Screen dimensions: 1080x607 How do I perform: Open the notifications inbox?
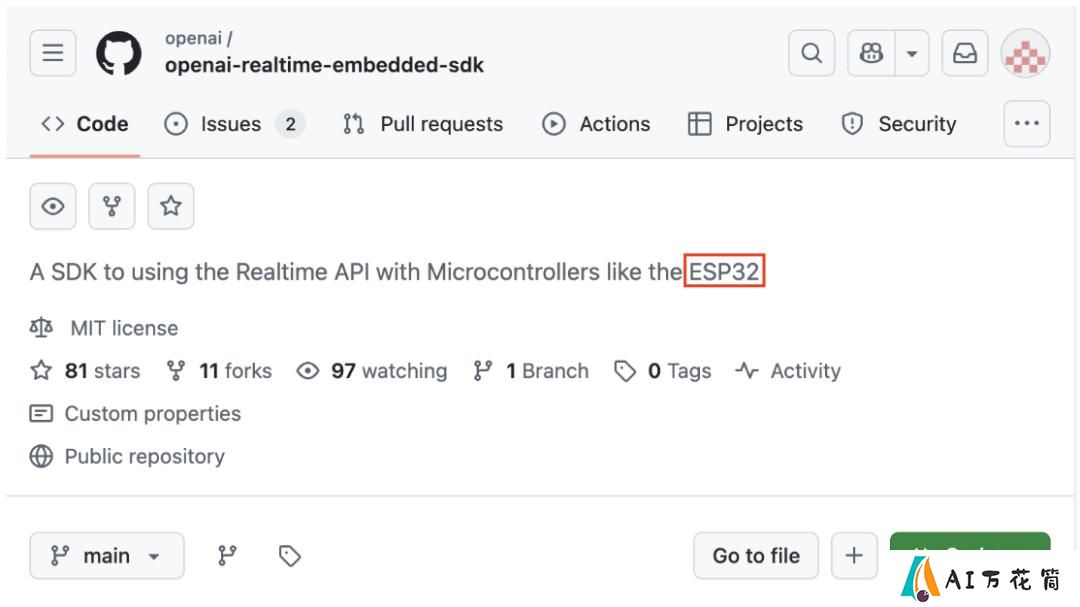(x=965, y=53)
